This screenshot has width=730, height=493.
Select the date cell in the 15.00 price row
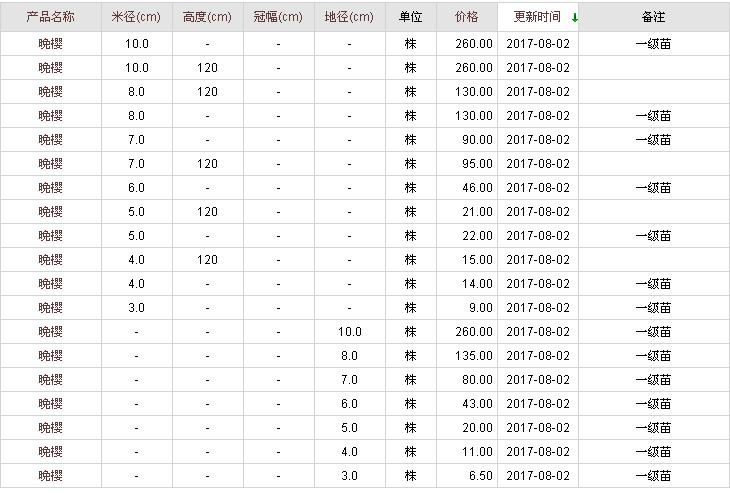[x=537, y=260]
